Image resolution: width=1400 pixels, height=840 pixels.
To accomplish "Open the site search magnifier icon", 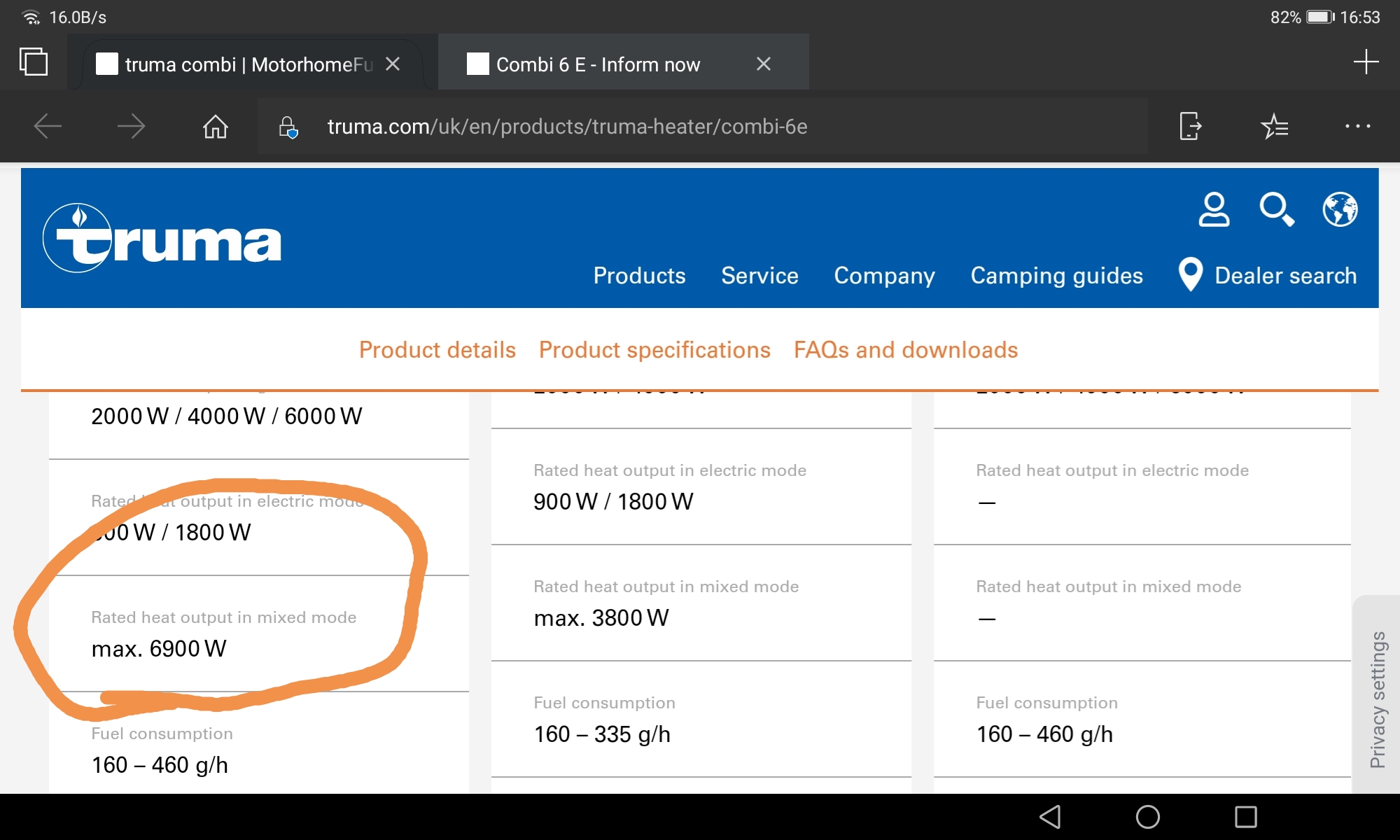I will (1277, 209).
